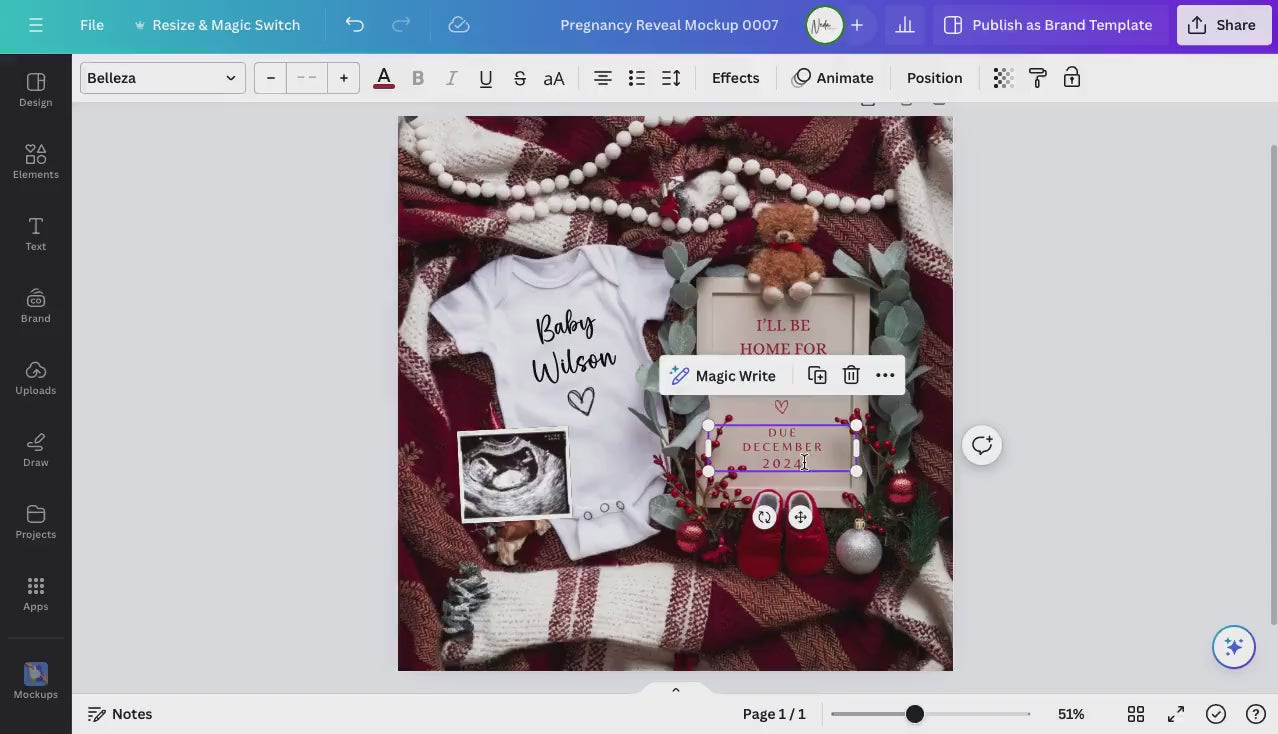Screen dimensions: 1278x734
Task: Open the 51% zoom level menu
Action: [x=1071, y=714]
